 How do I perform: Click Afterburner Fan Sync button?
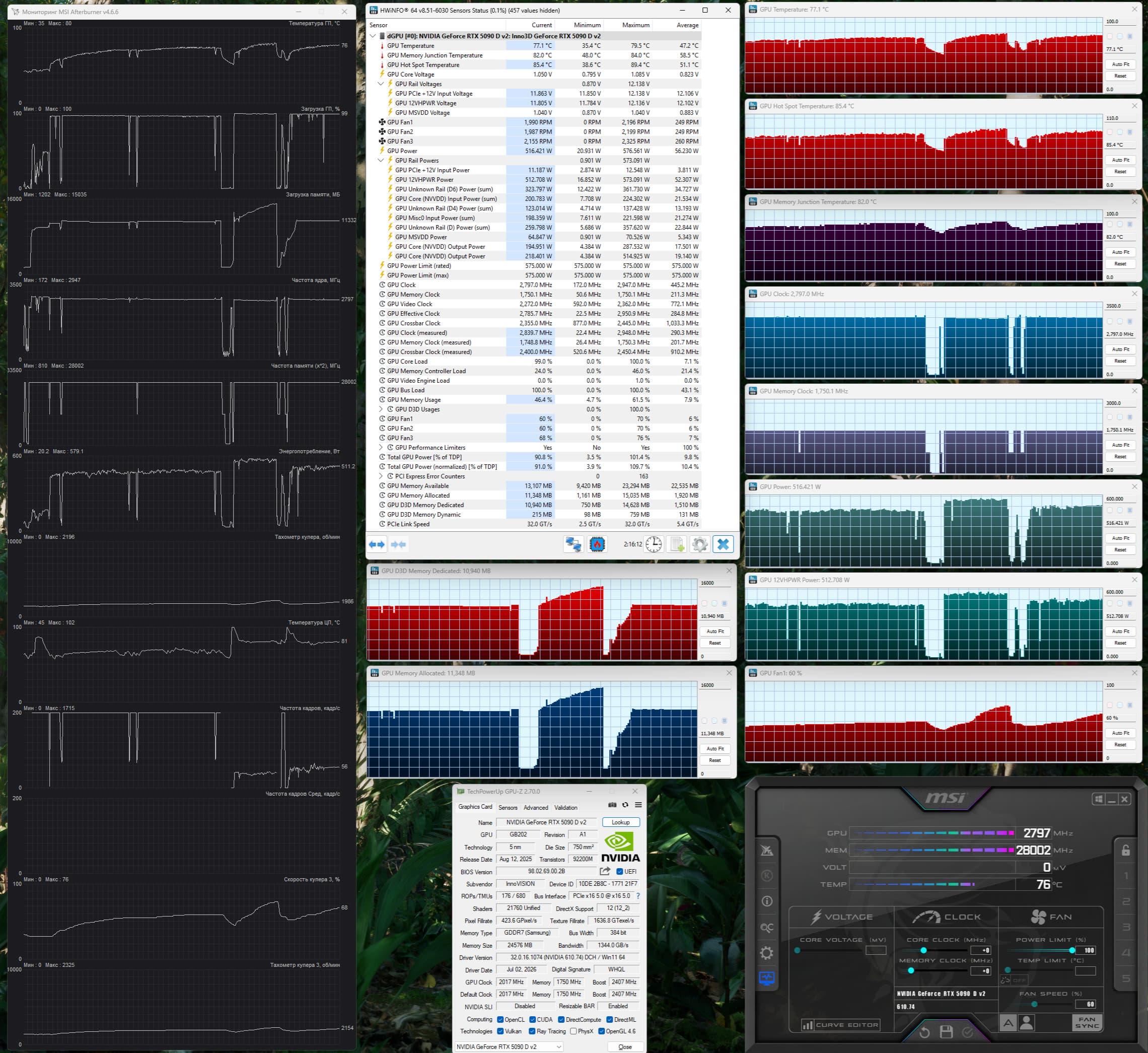click(1087, 1023)
